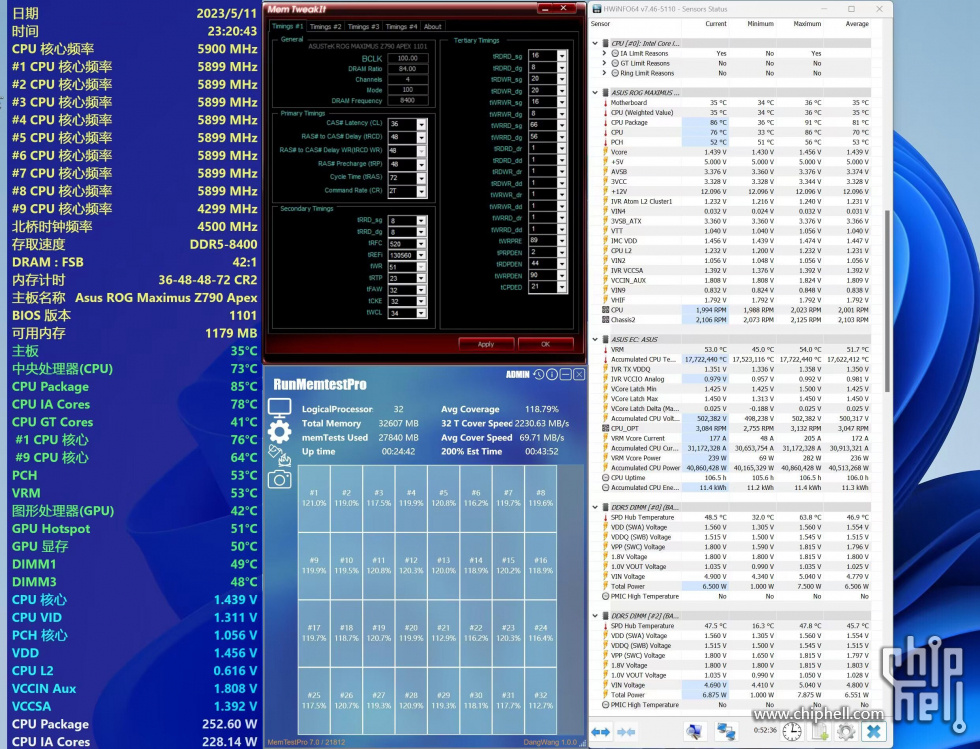Open About tab in MemTweakIt
This screenshot has height=749, width=980.
click(x=432, y=27)
